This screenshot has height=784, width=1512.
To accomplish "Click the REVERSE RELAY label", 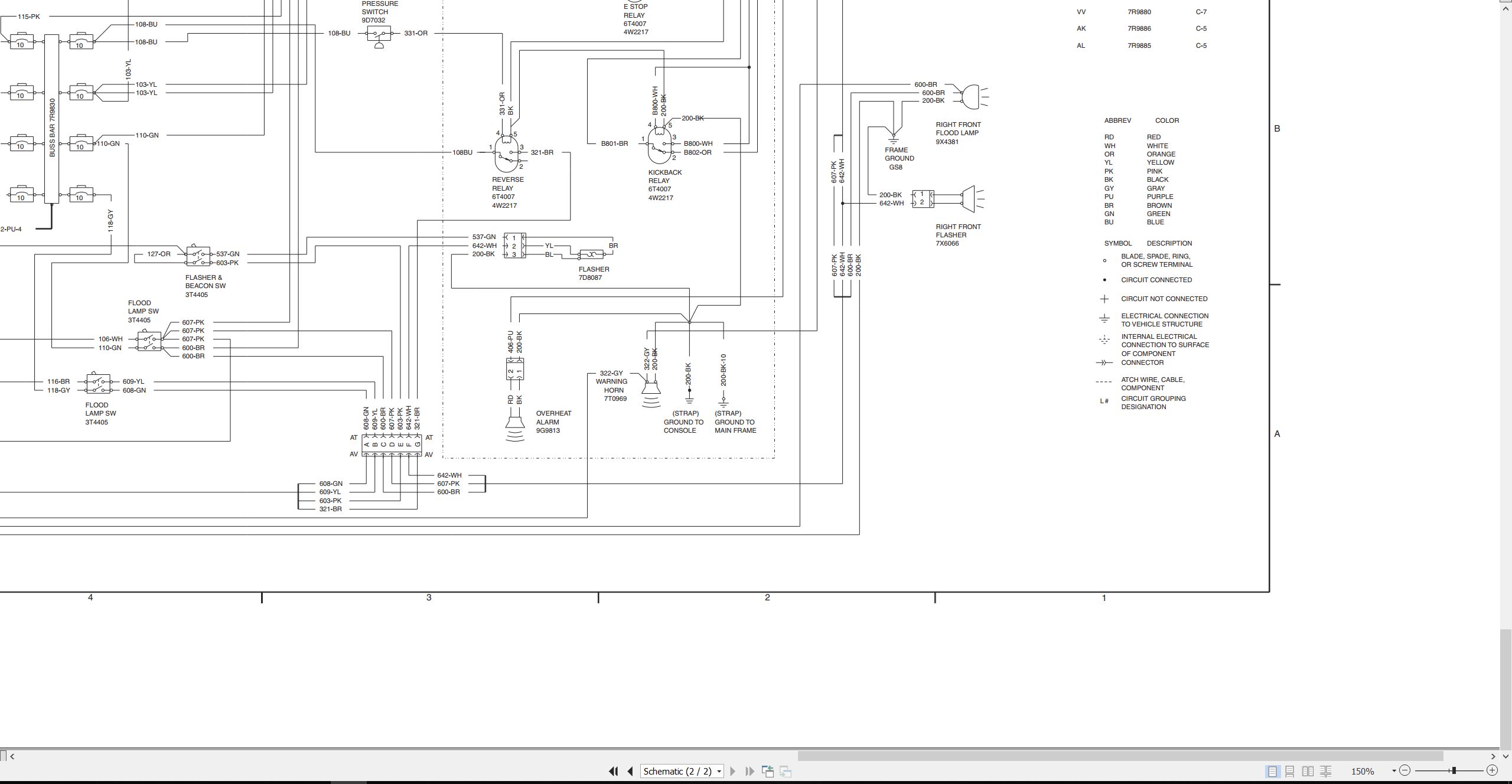I will click(x=508, y=184).
